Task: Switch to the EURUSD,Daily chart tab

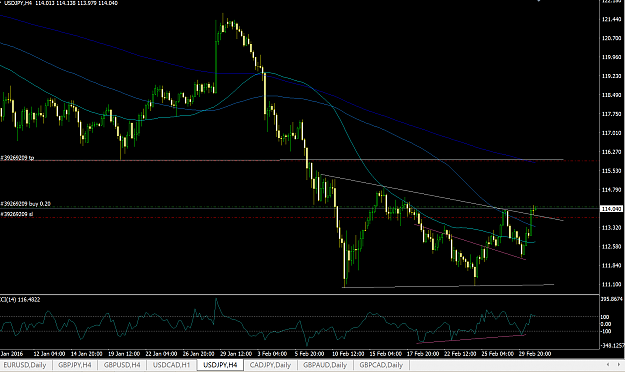Action: click(x=25, y=365)
